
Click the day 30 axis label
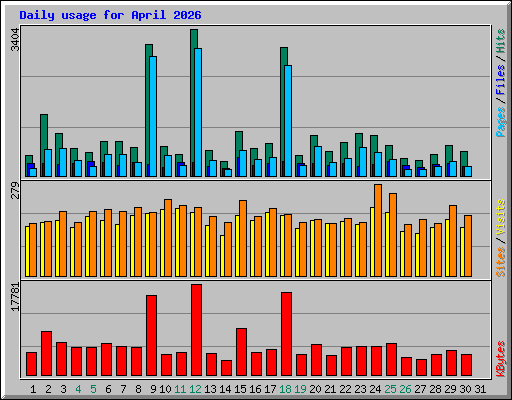[x=465, y=389]
